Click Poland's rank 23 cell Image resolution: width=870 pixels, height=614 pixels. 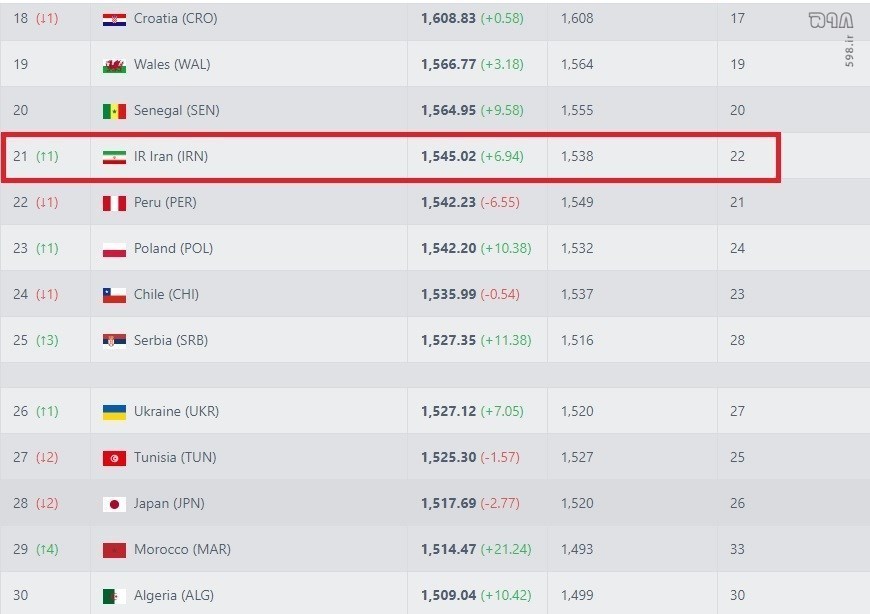21,249
